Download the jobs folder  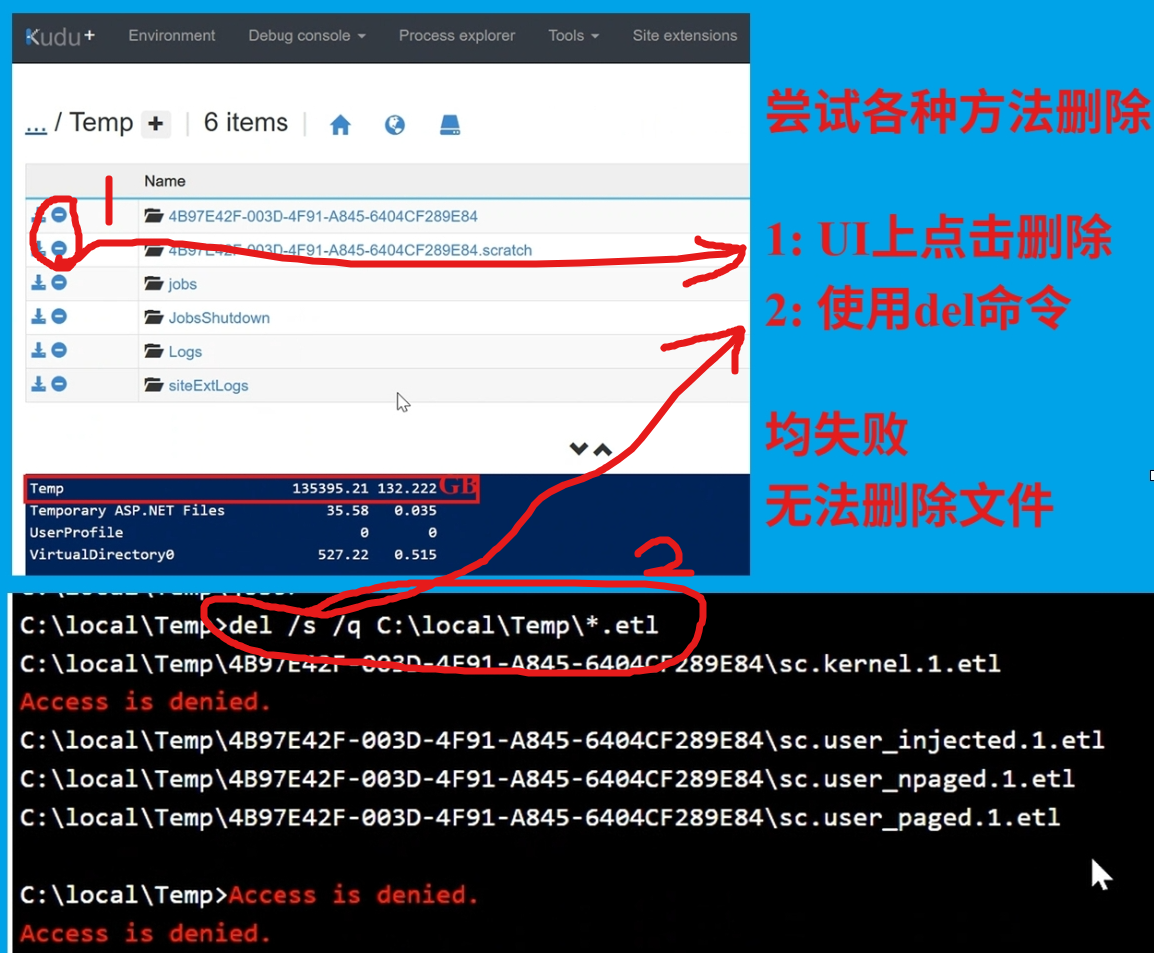(x=39, y=283)
